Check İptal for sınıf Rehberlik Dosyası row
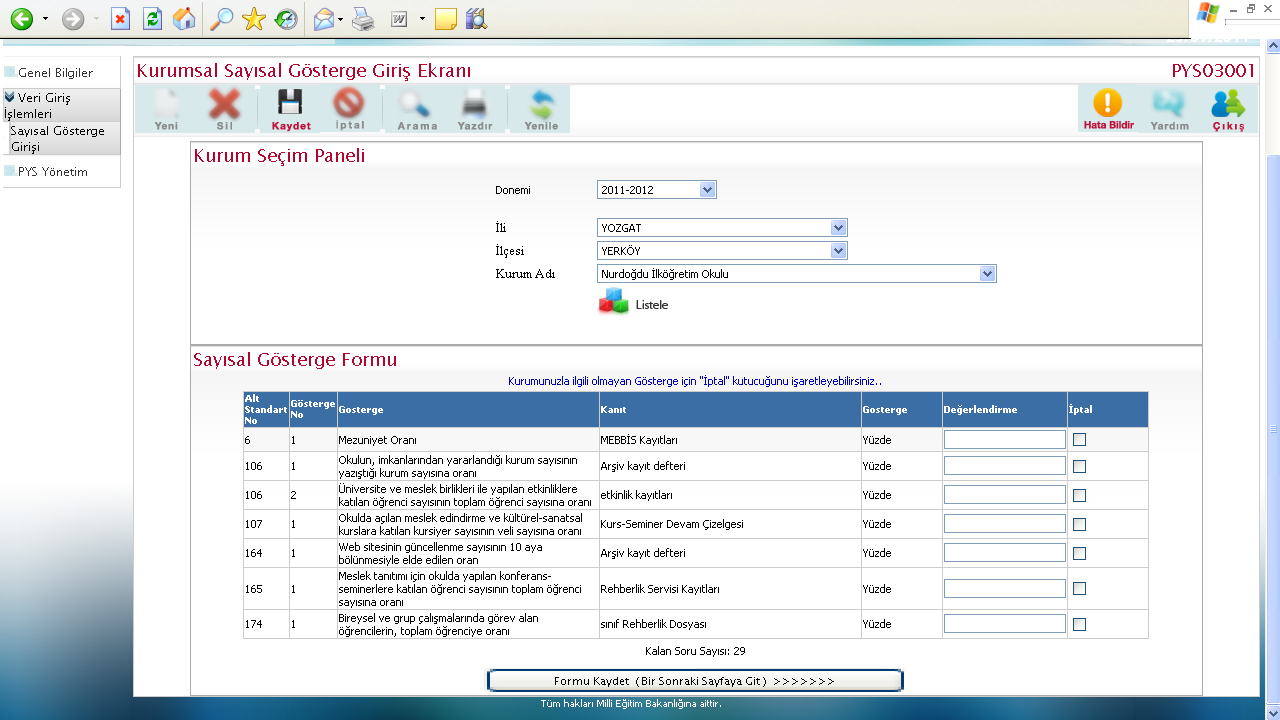The height and width of the screenshot is (720, 1280). (1079, 624)
